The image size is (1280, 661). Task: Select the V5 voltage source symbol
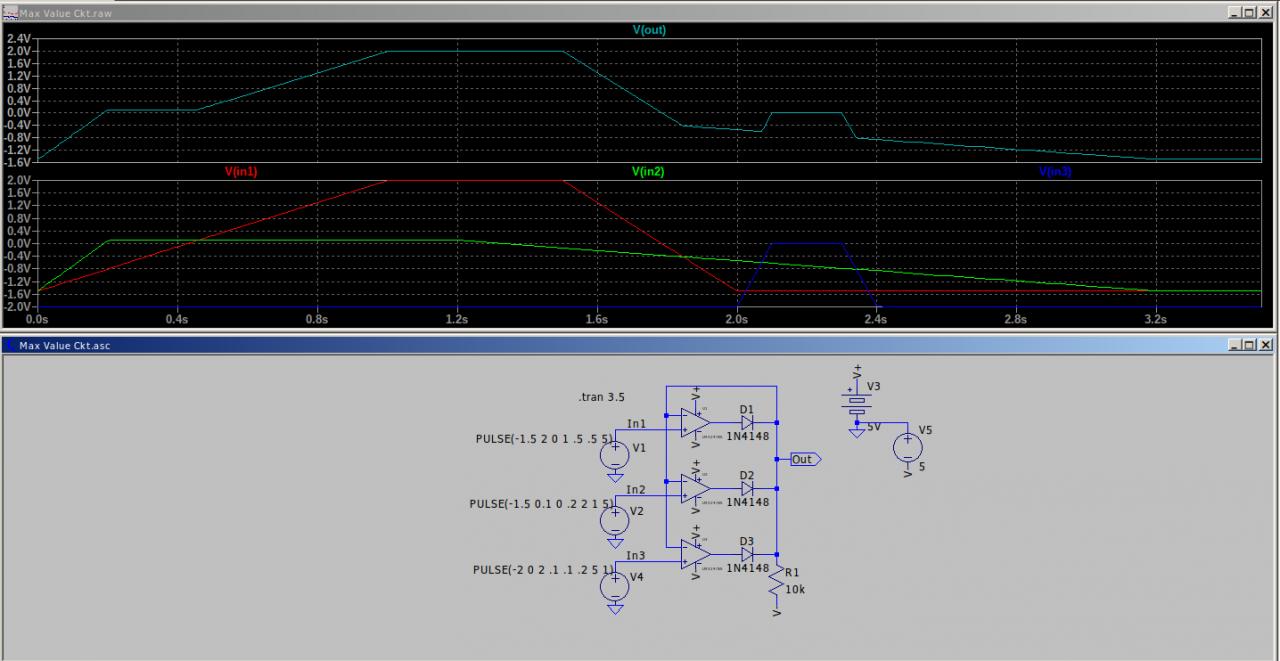[x=907, y=448]
